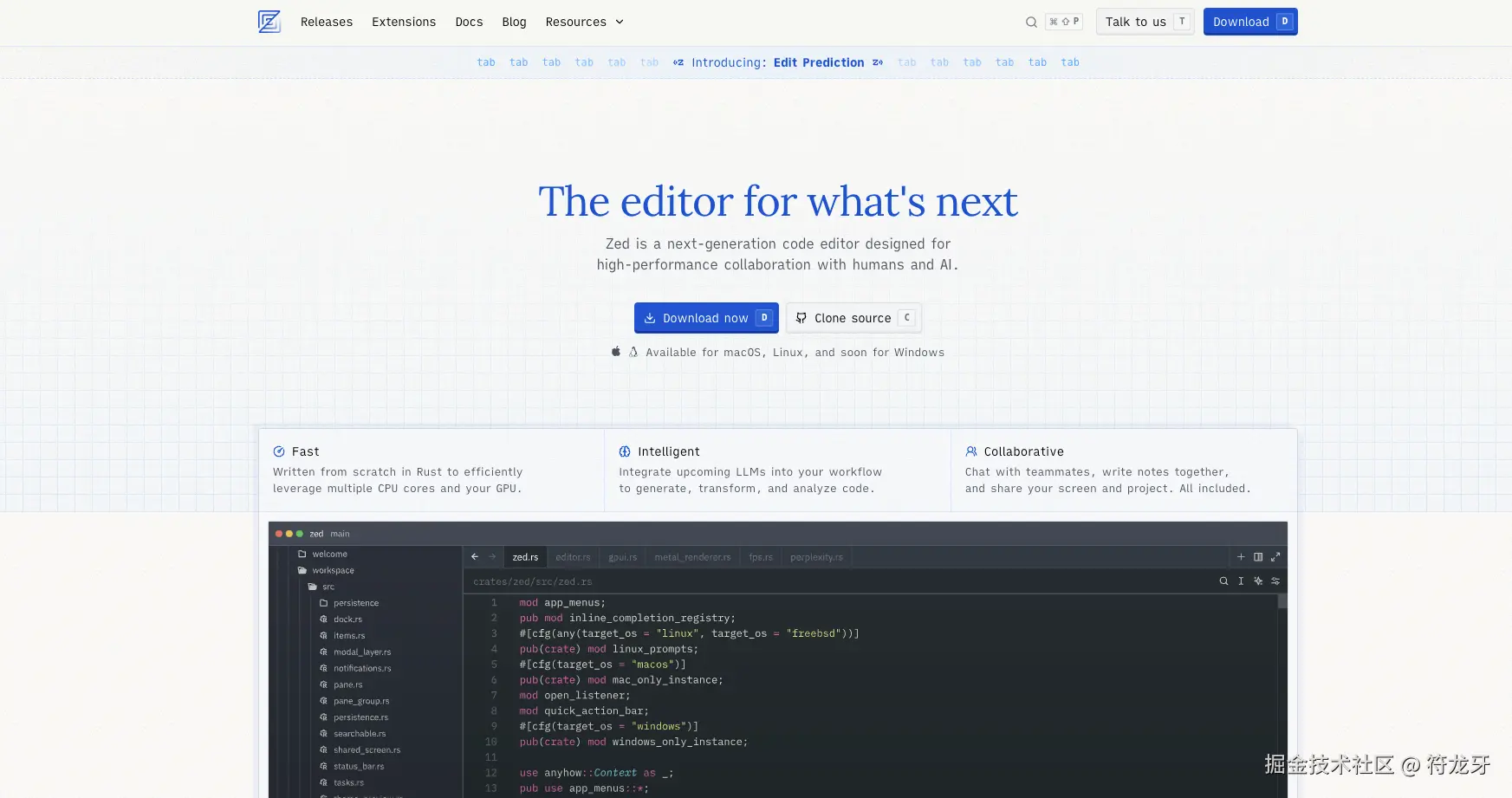The width and height of the screenshot is (1512, 798).
Task: Collapse the src folder
Action: [x=321, y=587]
